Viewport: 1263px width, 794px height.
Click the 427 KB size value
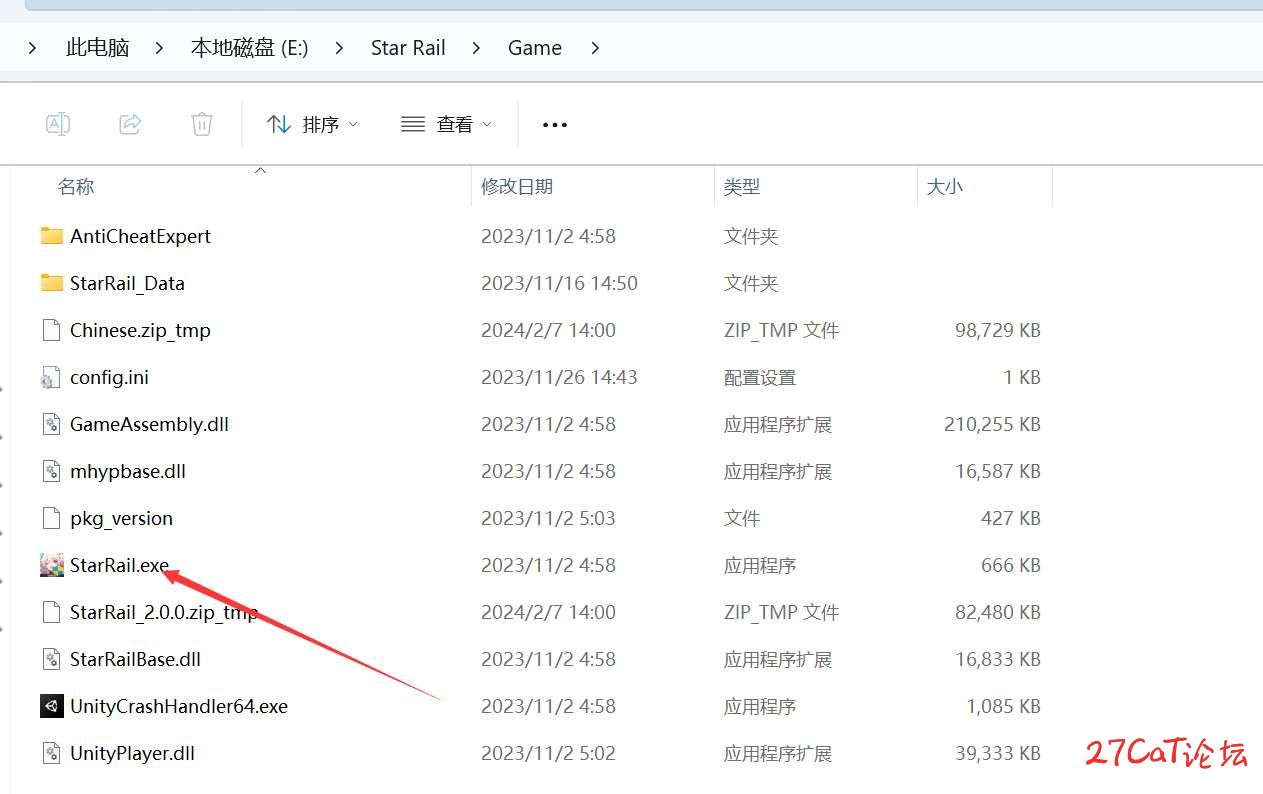pyautogui.click(x=1011, y=518)
